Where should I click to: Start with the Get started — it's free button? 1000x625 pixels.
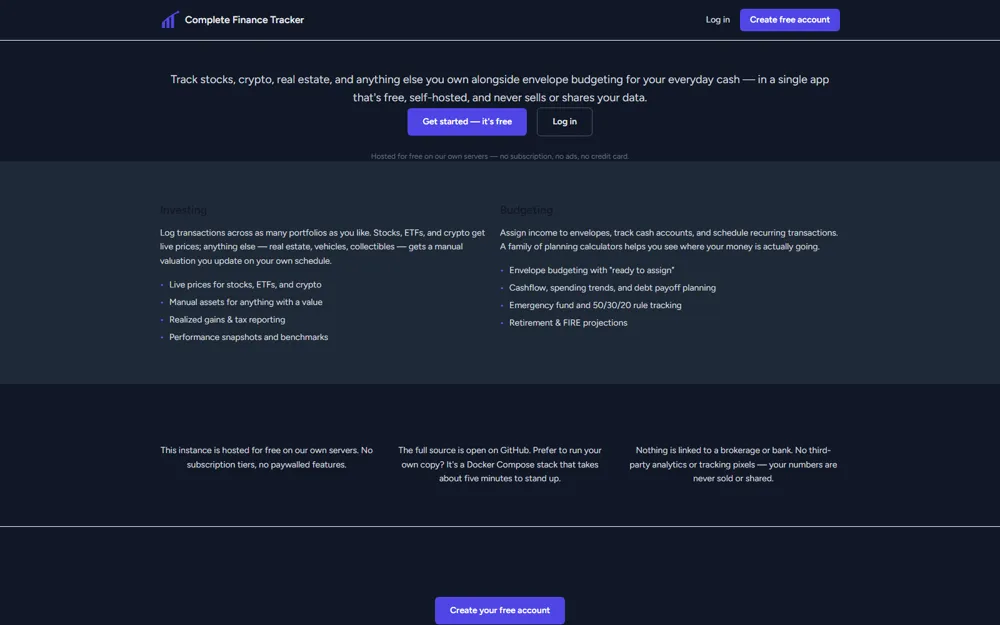(467, 122)
